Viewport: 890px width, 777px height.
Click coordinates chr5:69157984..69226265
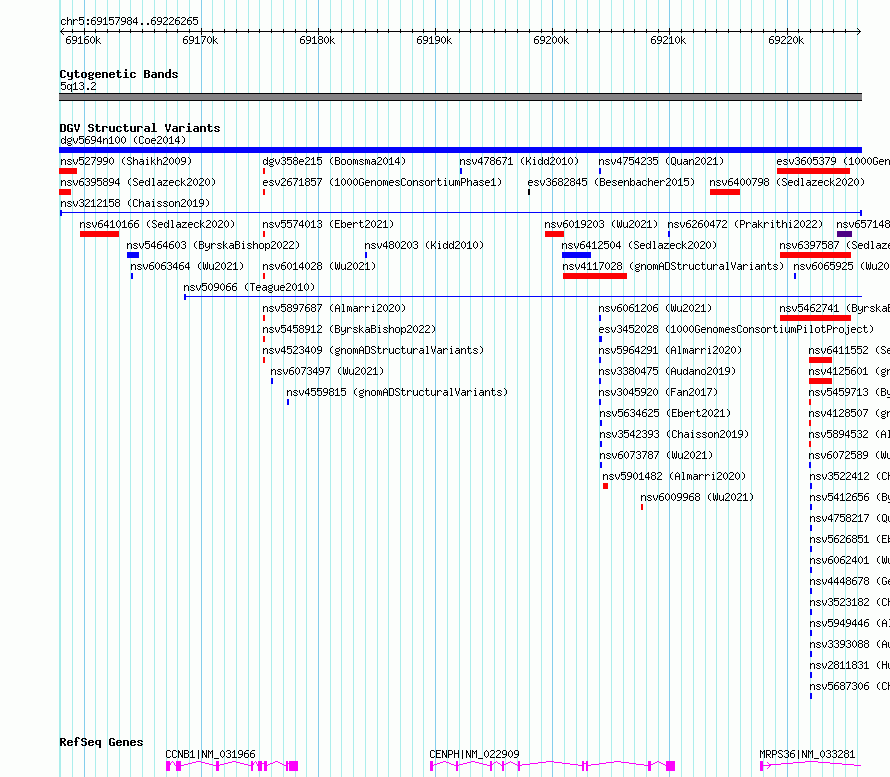coord(129,21)
